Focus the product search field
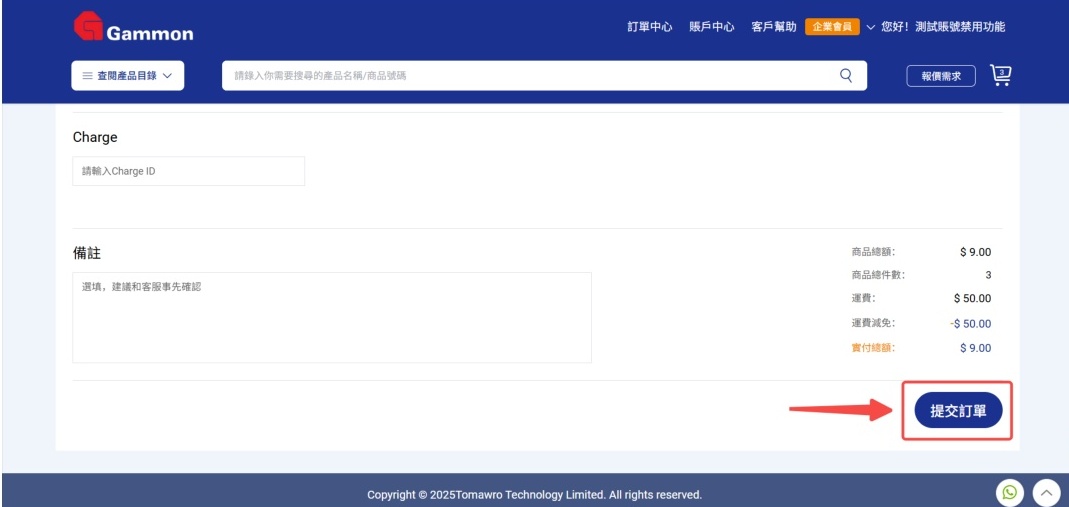This screenshot has width=1069, height=507. (x=530, y=75)
